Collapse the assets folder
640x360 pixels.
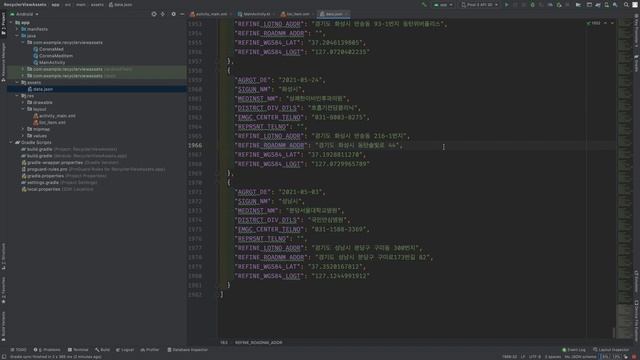(17, 82)
